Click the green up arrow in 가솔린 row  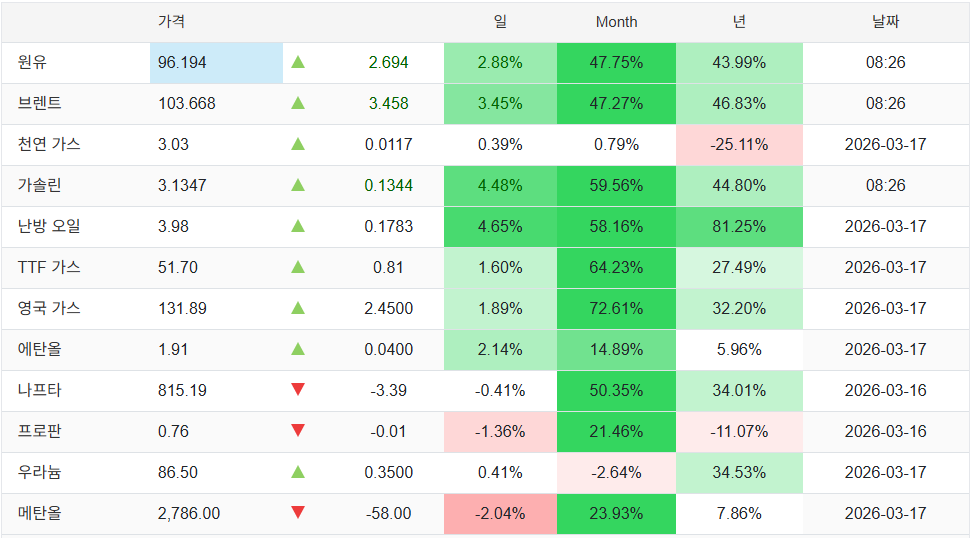tap(298, 185)
